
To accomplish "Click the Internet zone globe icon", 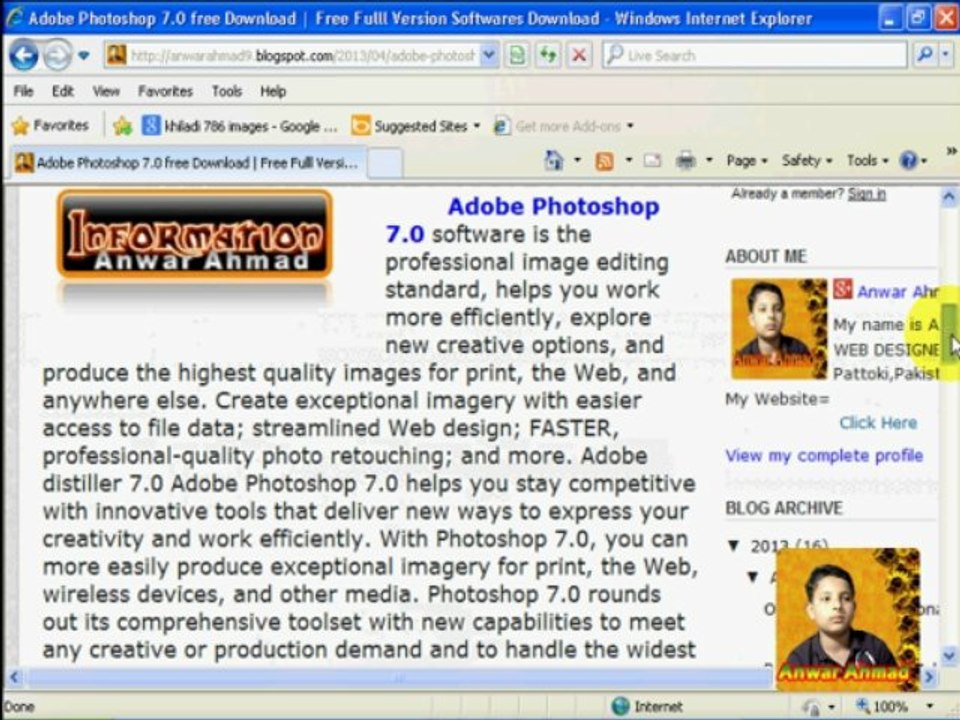I will coord(621,706).
